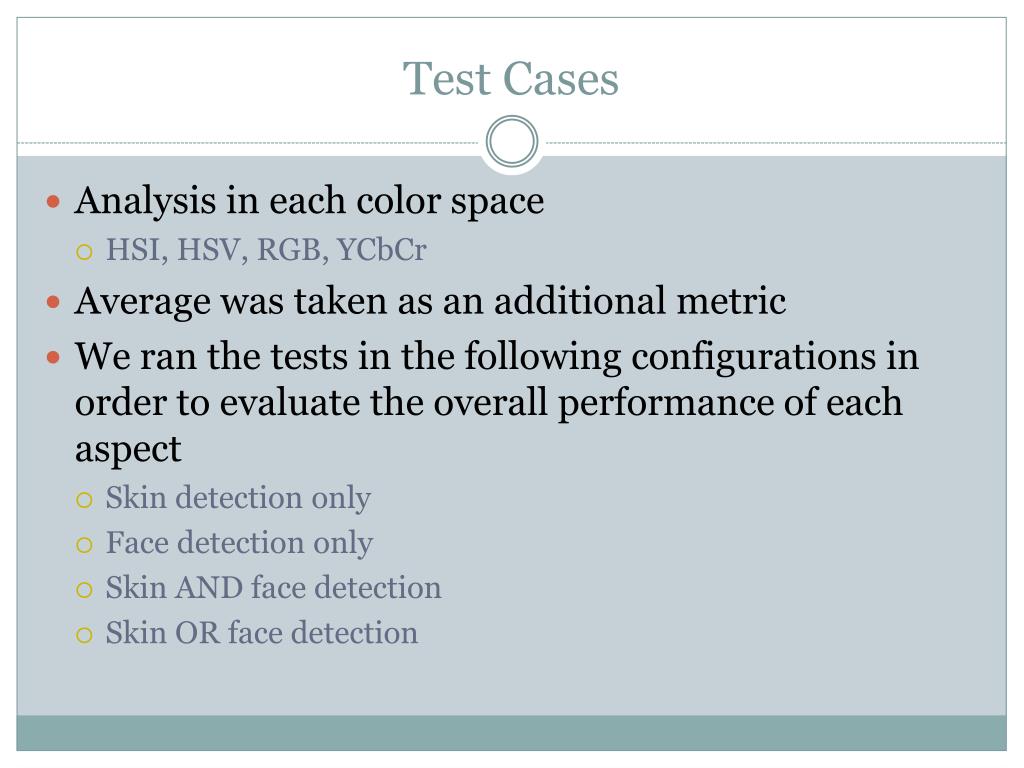Click the "HSI, HSV, RGB, YCbCr" sub-item text

pyautogui.click(x=266, y=250)
